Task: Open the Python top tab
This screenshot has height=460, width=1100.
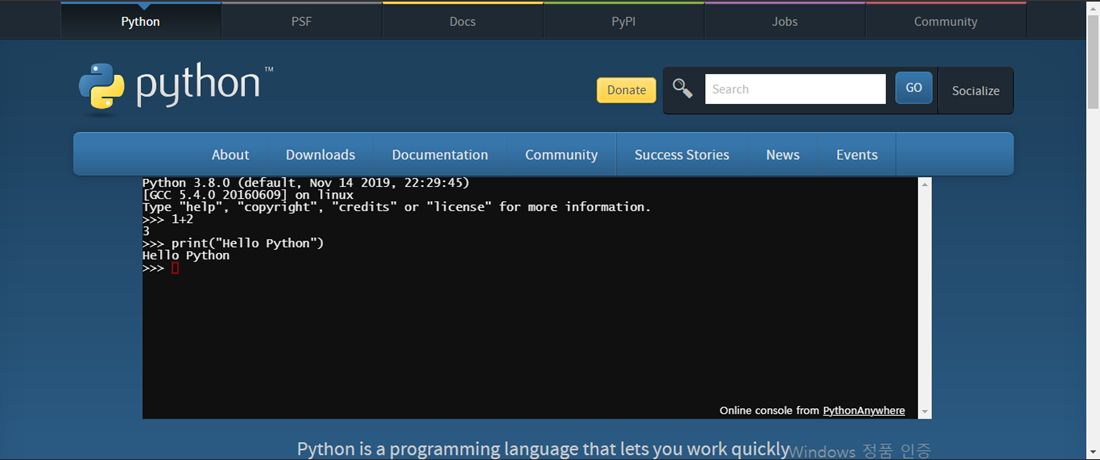Action: [140, 21]
